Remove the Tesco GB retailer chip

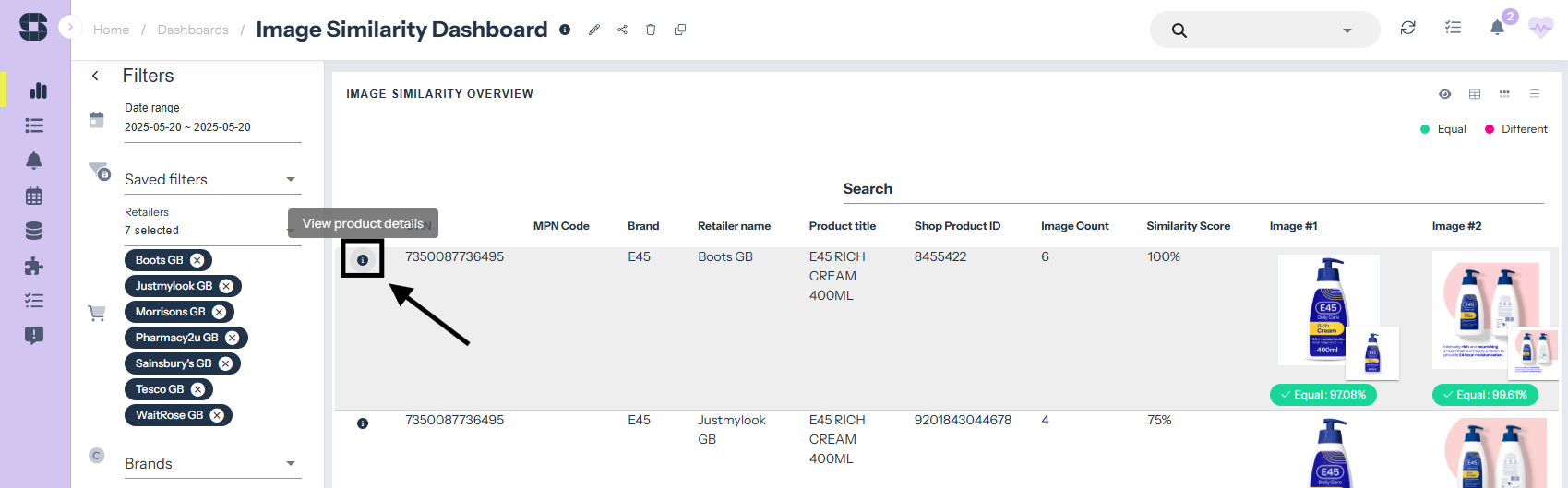[x=197, y=389]
